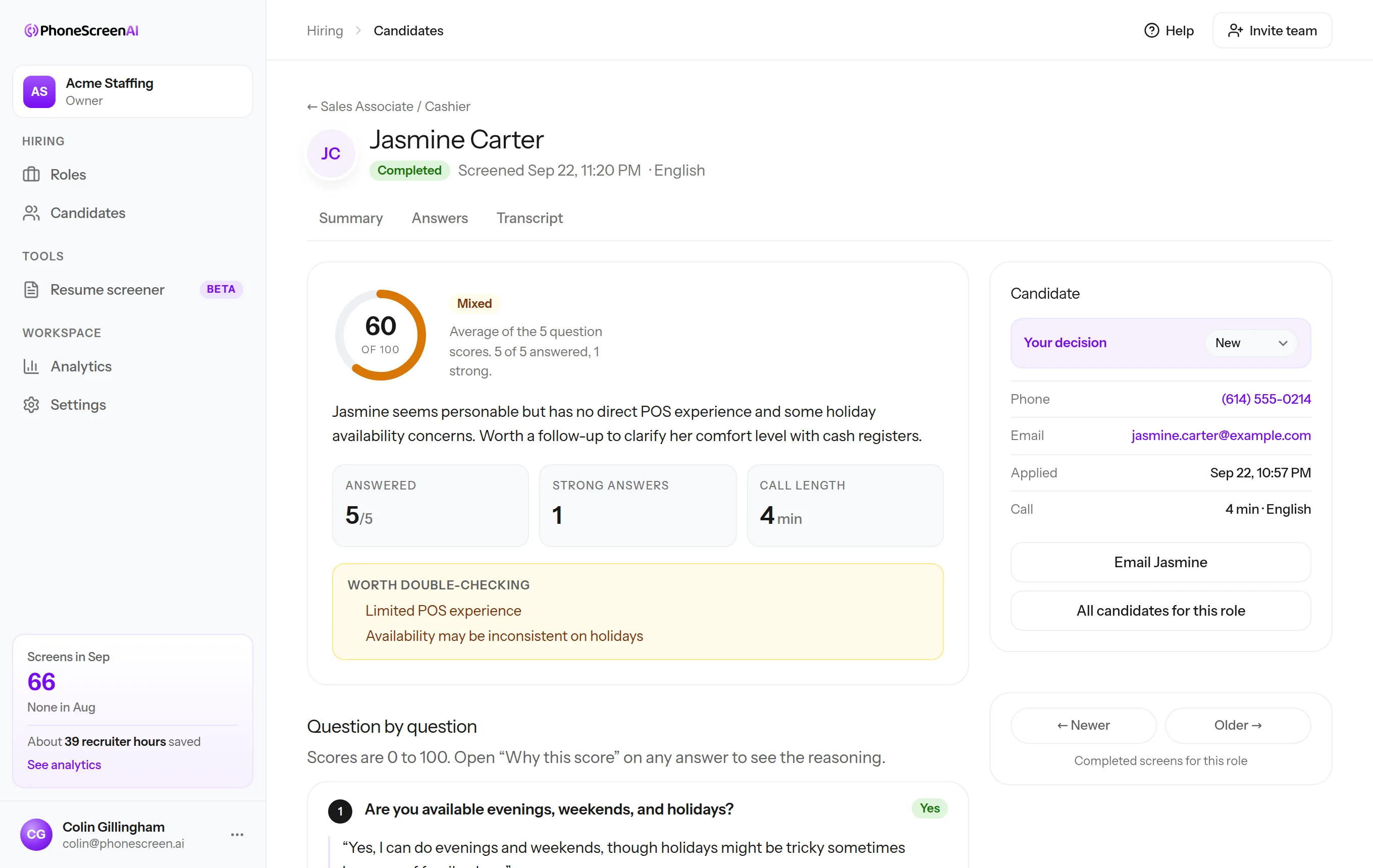Open the Candidates people icon
Image resolution: width=1373 pixels, height=868 pixels.
[31, 212]
